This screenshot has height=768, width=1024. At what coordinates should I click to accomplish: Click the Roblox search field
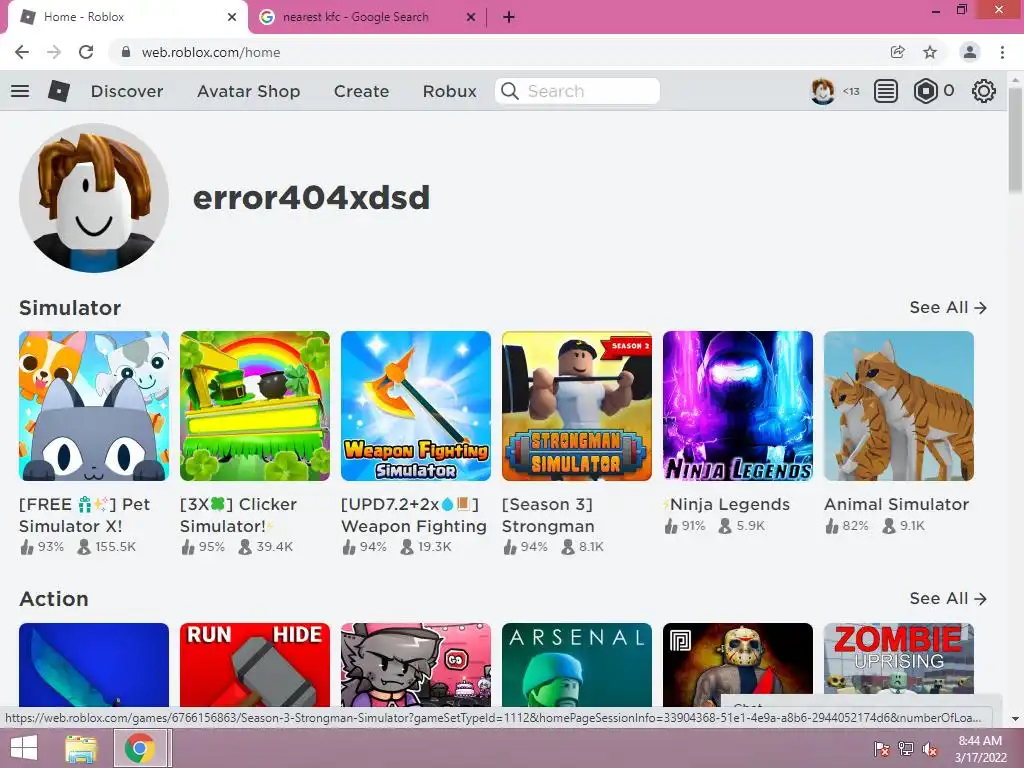(577, 91)
